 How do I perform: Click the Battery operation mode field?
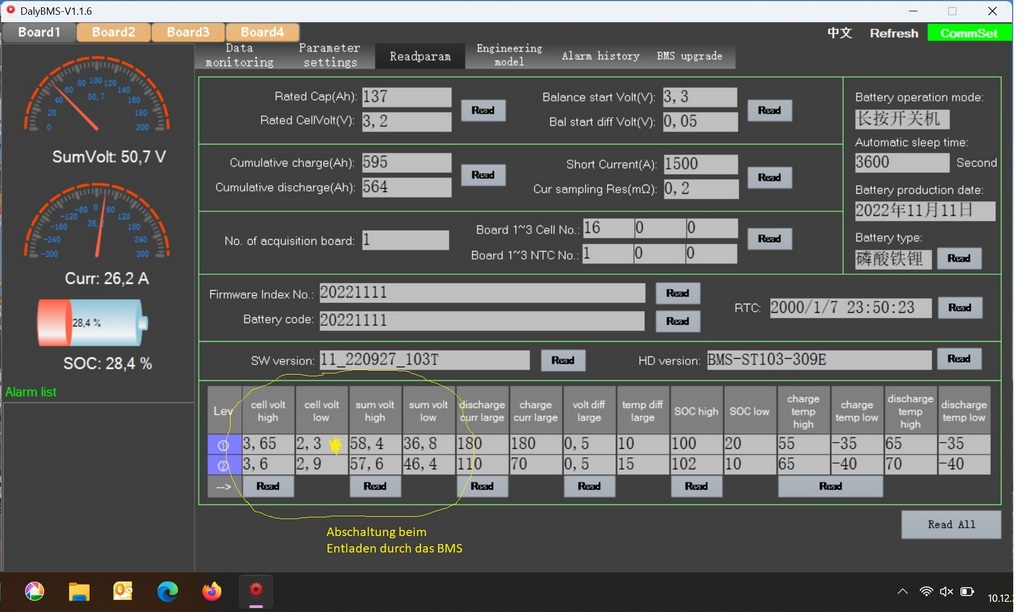902,119
